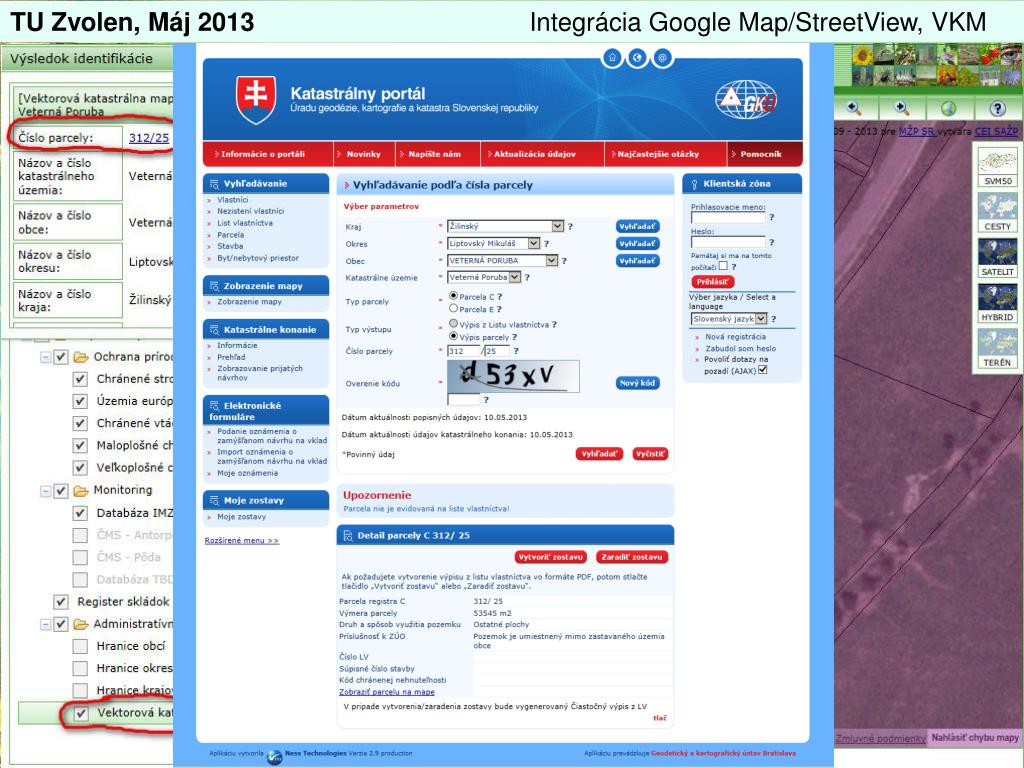Select the CESTY map layer thumbnail
The width and height of the screenshot is (1024, 768).
[x=997, y=213]
